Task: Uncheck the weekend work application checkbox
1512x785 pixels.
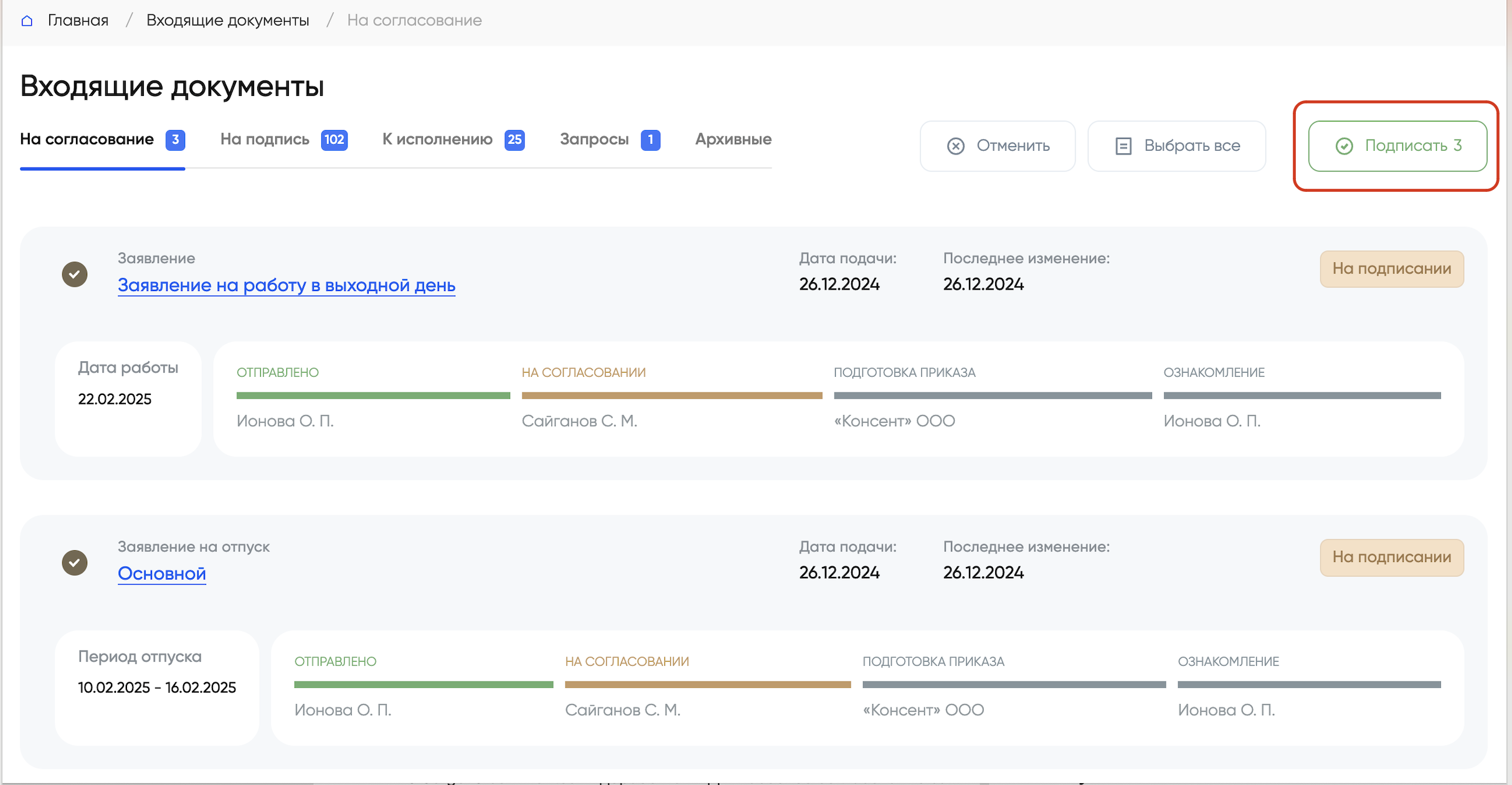Action: tap(75, 274)
